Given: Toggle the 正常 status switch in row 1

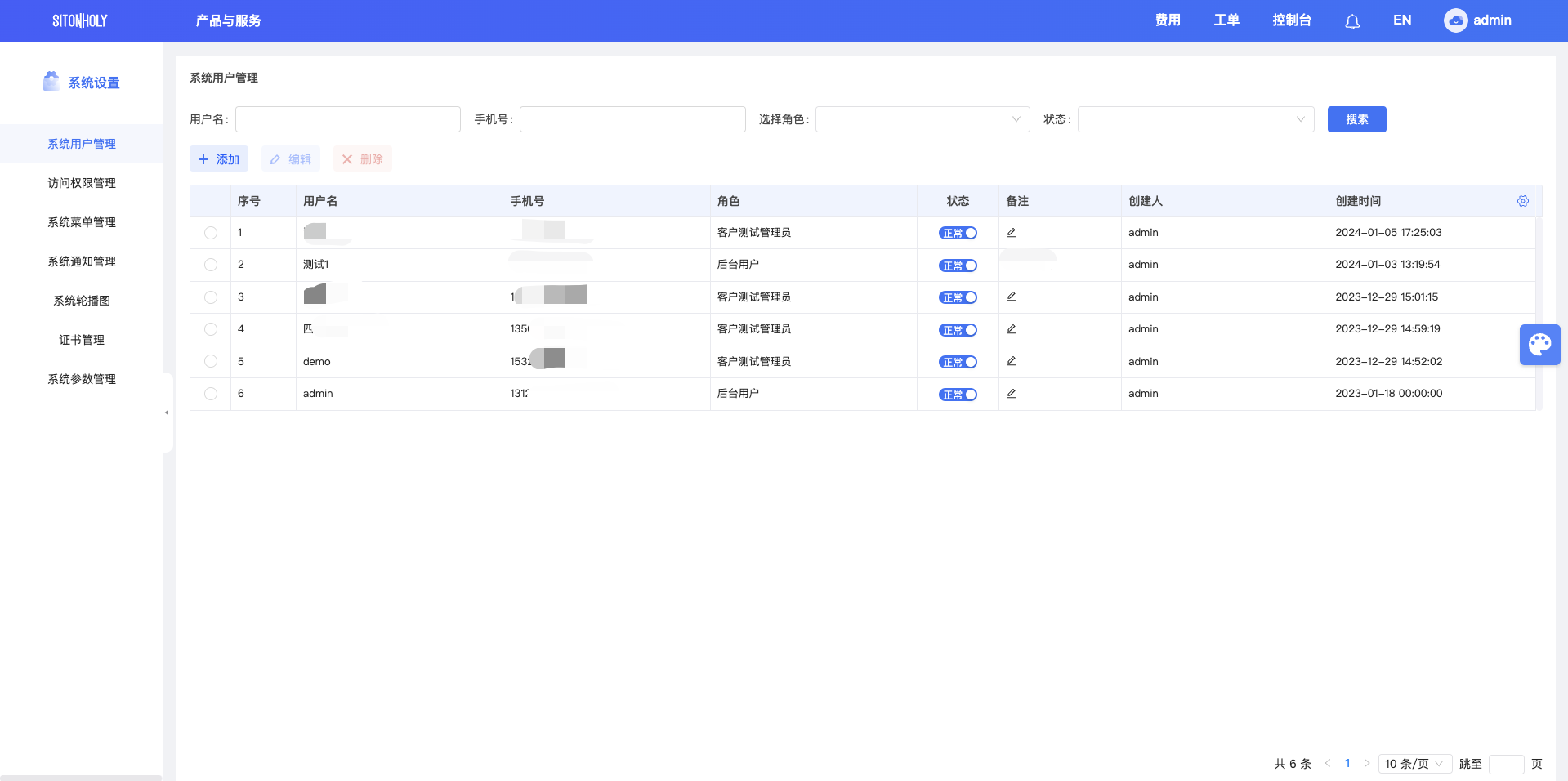Looking at the screenshot, I should (958, 233).
